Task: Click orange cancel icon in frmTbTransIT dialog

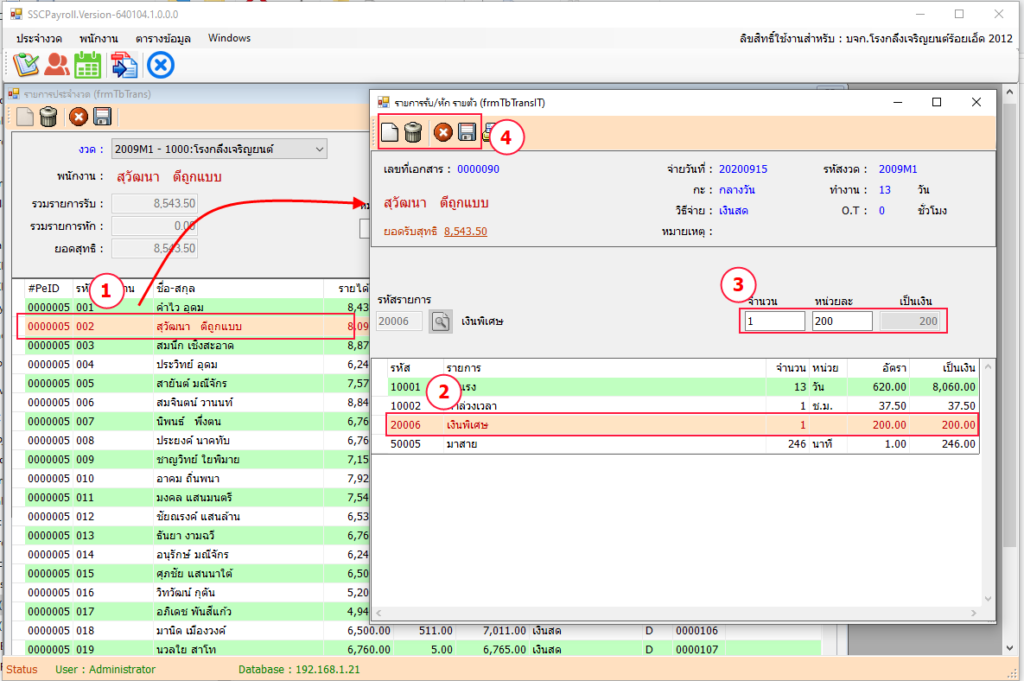Action: (443, 133)
